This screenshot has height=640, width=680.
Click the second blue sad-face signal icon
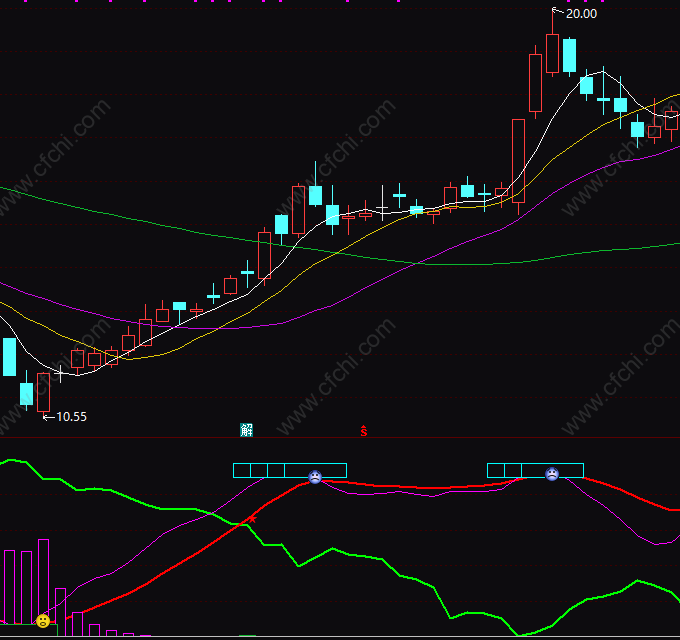[551, 474]
